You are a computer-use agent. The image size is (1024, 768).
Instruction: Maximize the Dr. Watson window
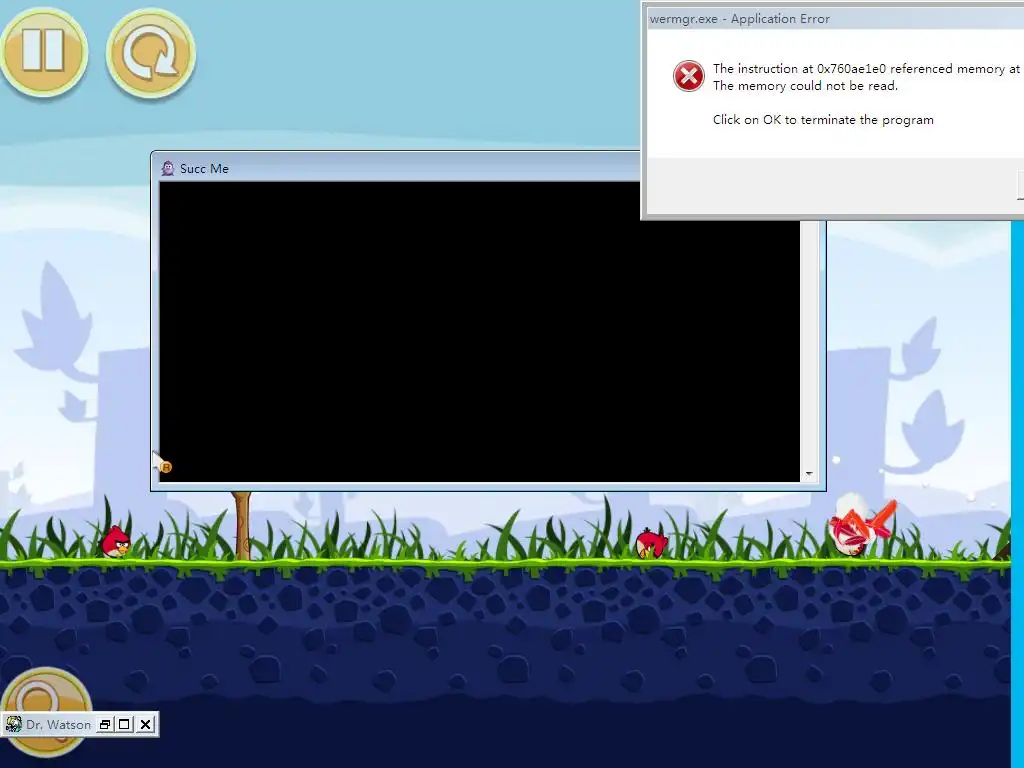[x=124, y=724]
